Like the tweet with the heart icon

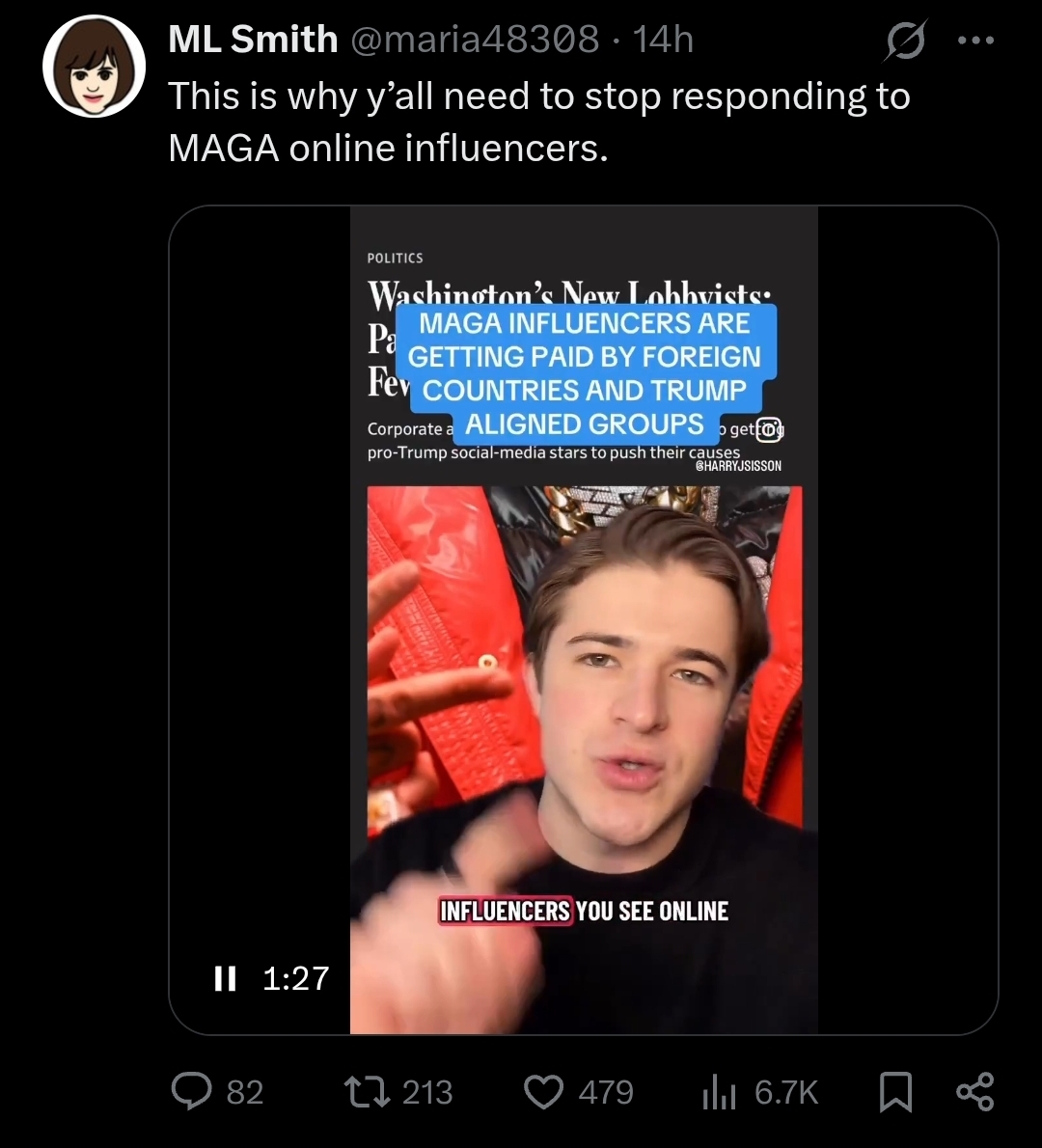(x=544, y=1092)
